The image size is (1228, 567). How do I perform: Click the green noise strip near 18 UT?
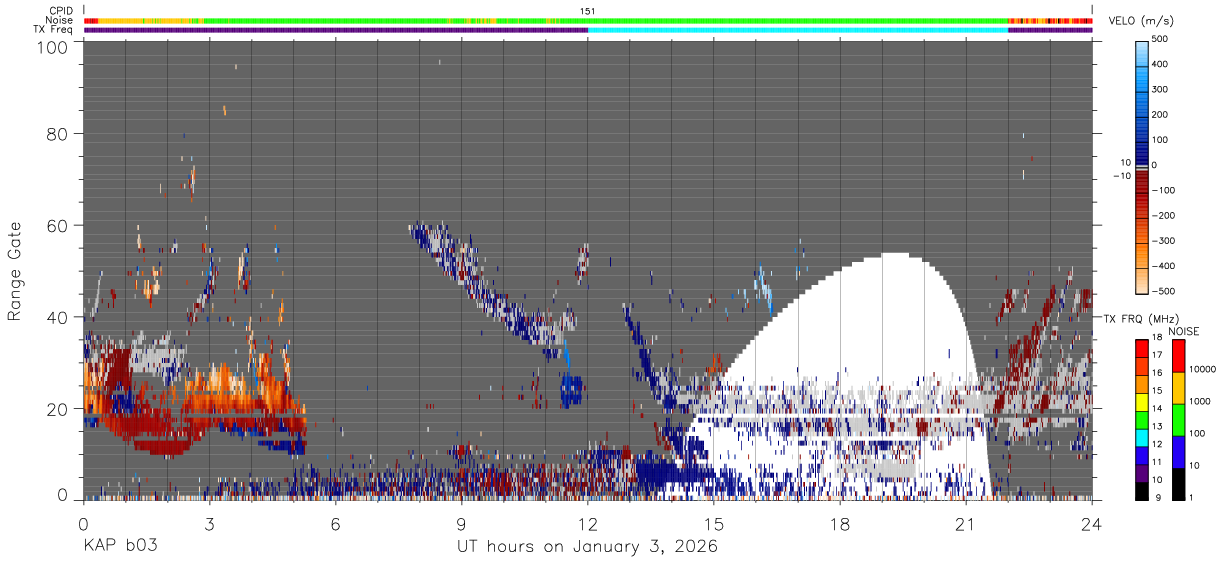click(840, 20)
